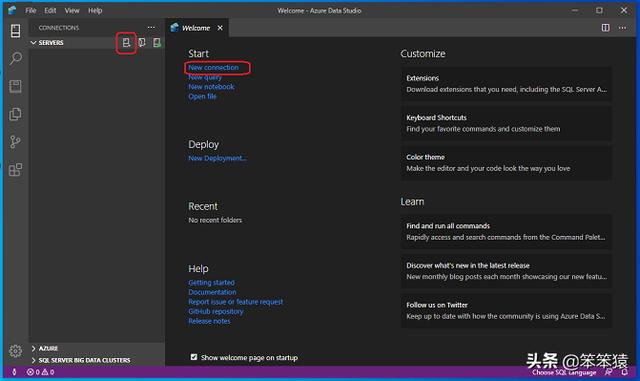
Task: Click the New connection link
Action: point(213,67)
